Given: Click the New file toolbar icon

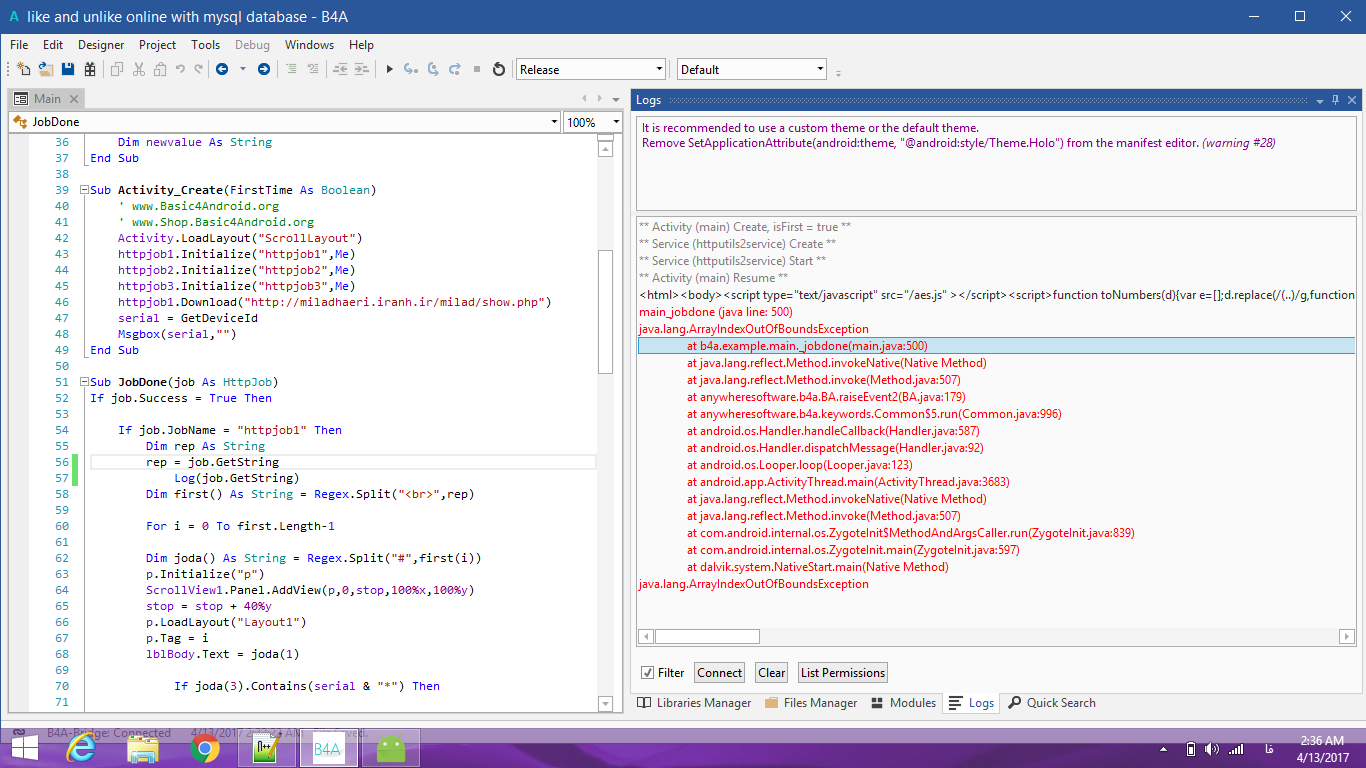Looking at the screenshot, I should [23, 69].
